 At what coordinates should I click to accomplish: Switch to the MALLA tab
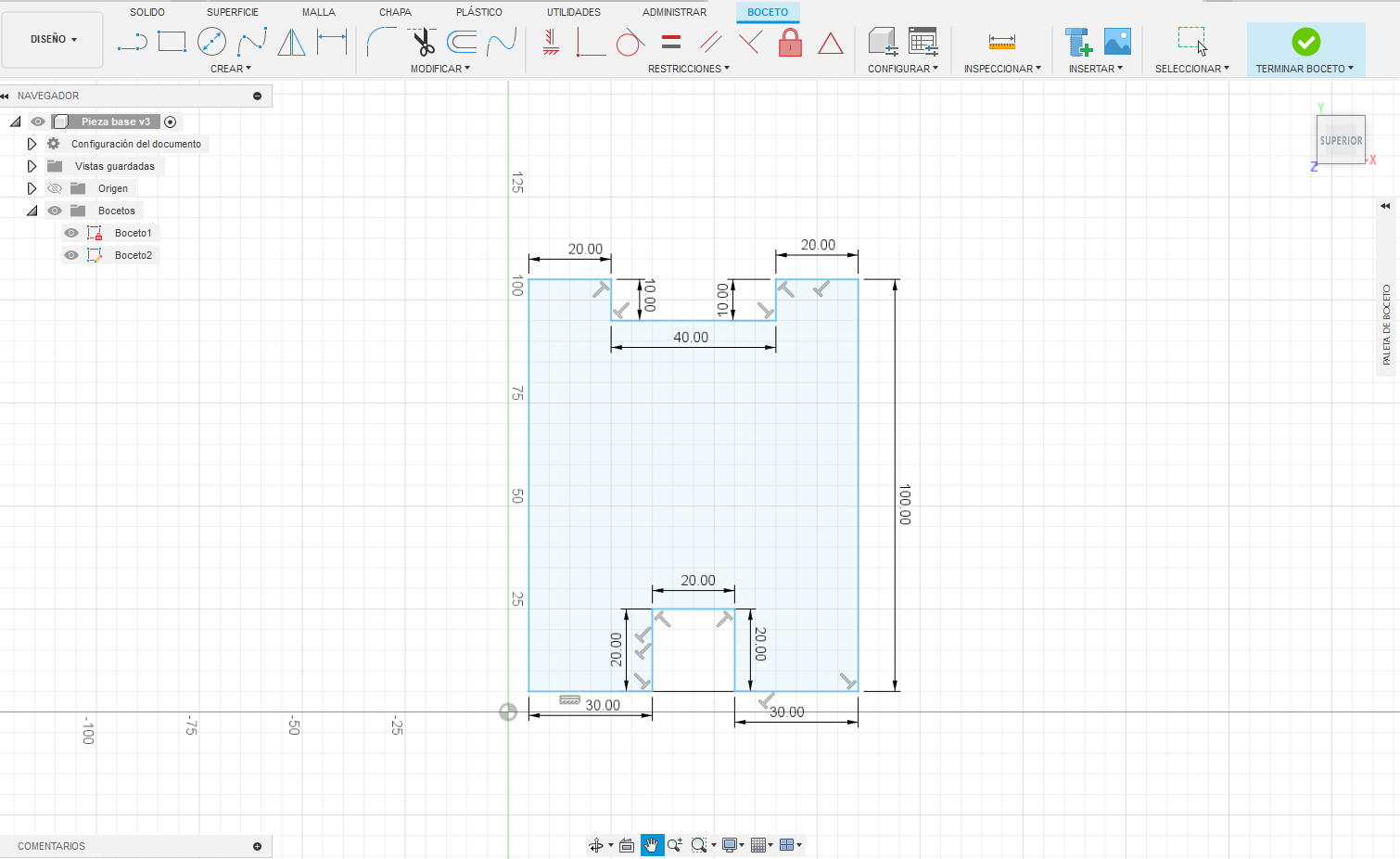pyautogui.click(x=319, y=12)
